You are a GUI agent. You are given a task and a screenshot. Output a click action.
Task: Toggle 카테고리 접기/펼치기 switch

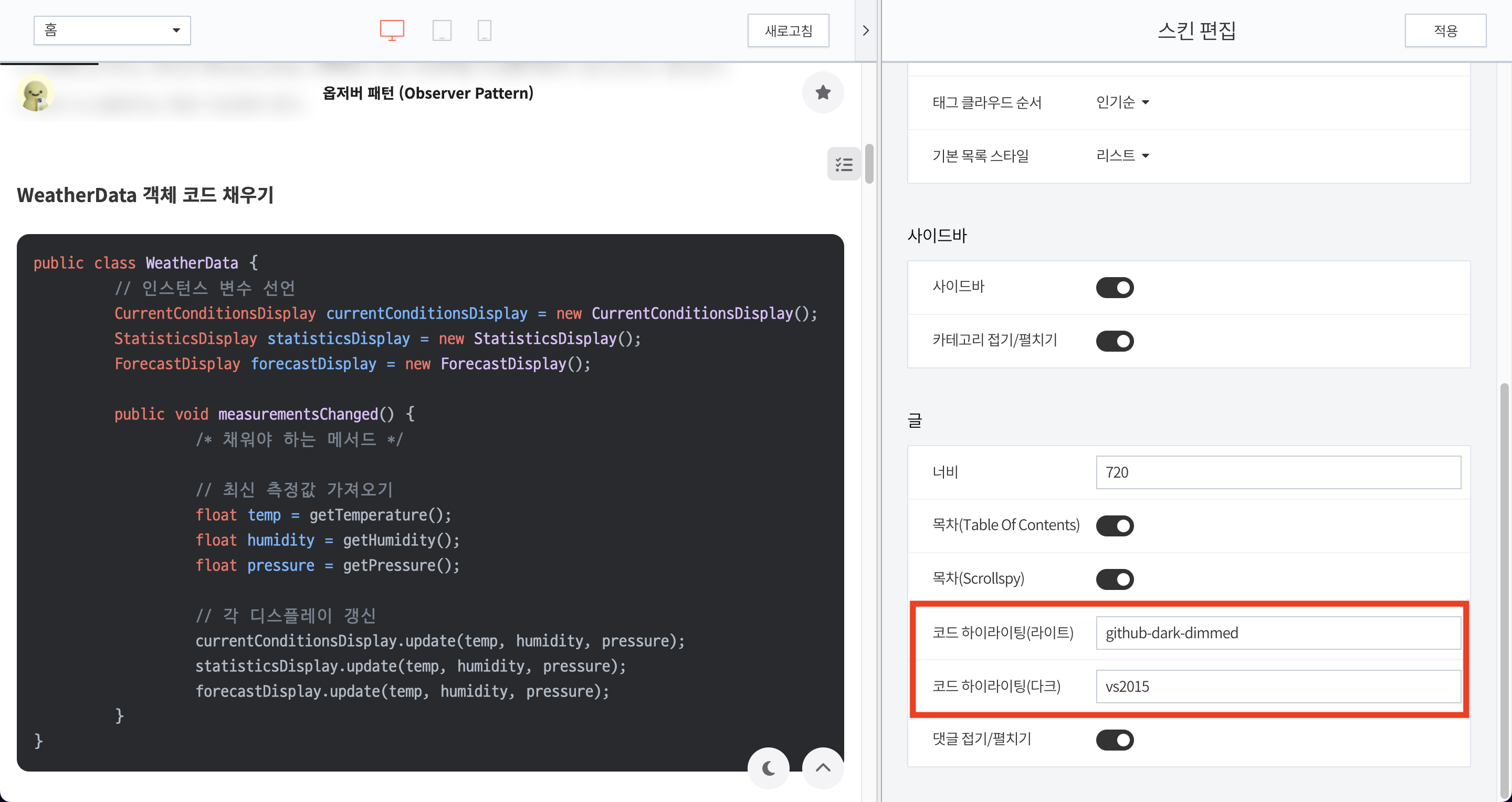click(x=1114, y=341)
